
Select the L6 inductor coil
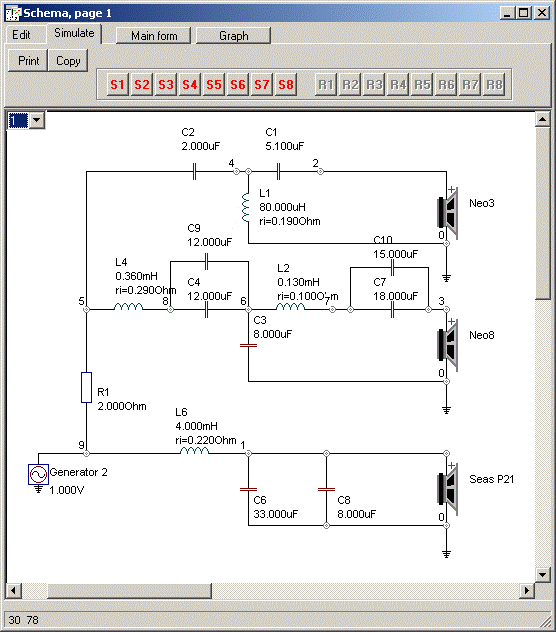[194, 451]
